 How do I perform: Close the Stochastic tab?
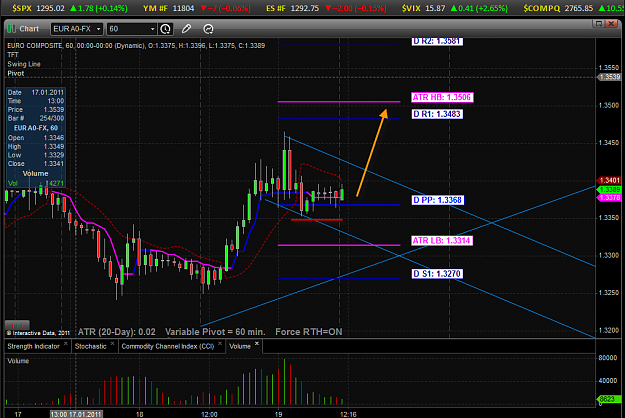(x=112, y=343)
